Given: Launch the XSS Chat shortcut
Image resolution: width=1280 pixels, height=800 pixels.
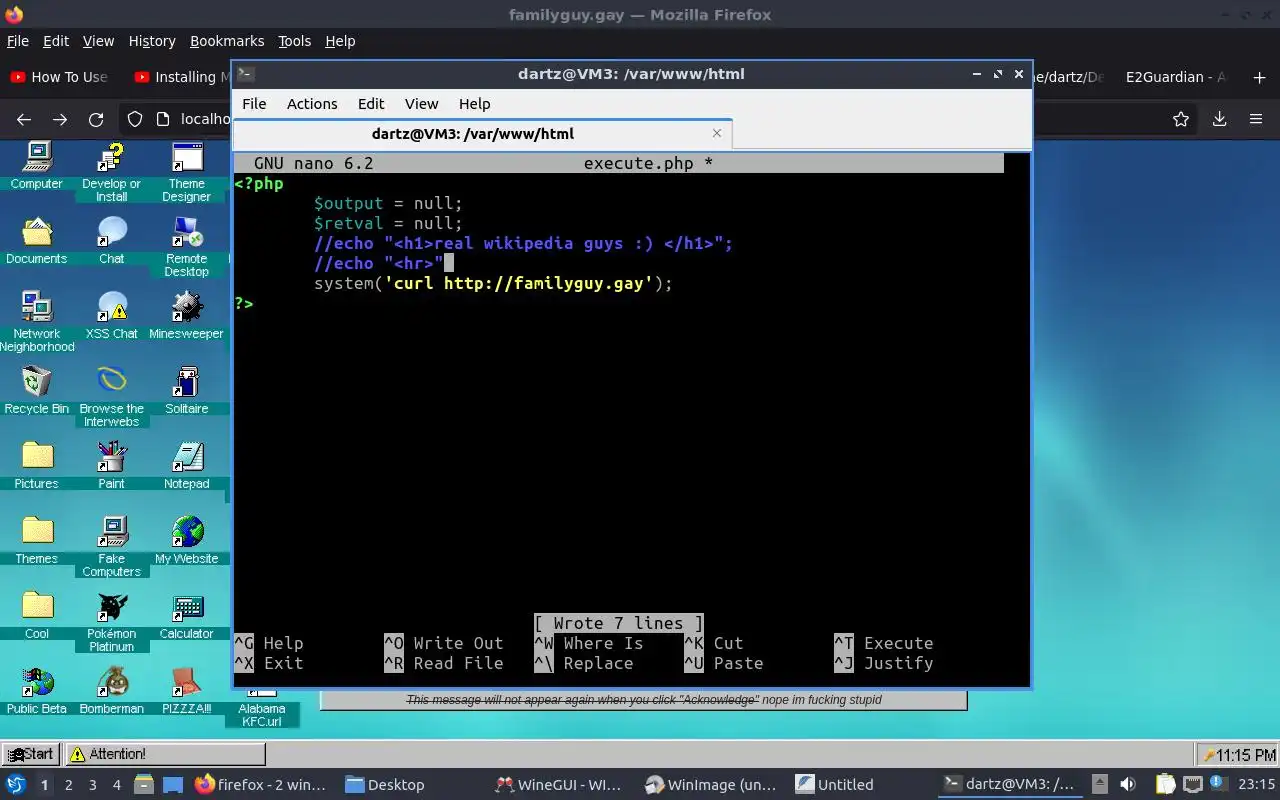Looking at the screenshot, I should [111, 315].
